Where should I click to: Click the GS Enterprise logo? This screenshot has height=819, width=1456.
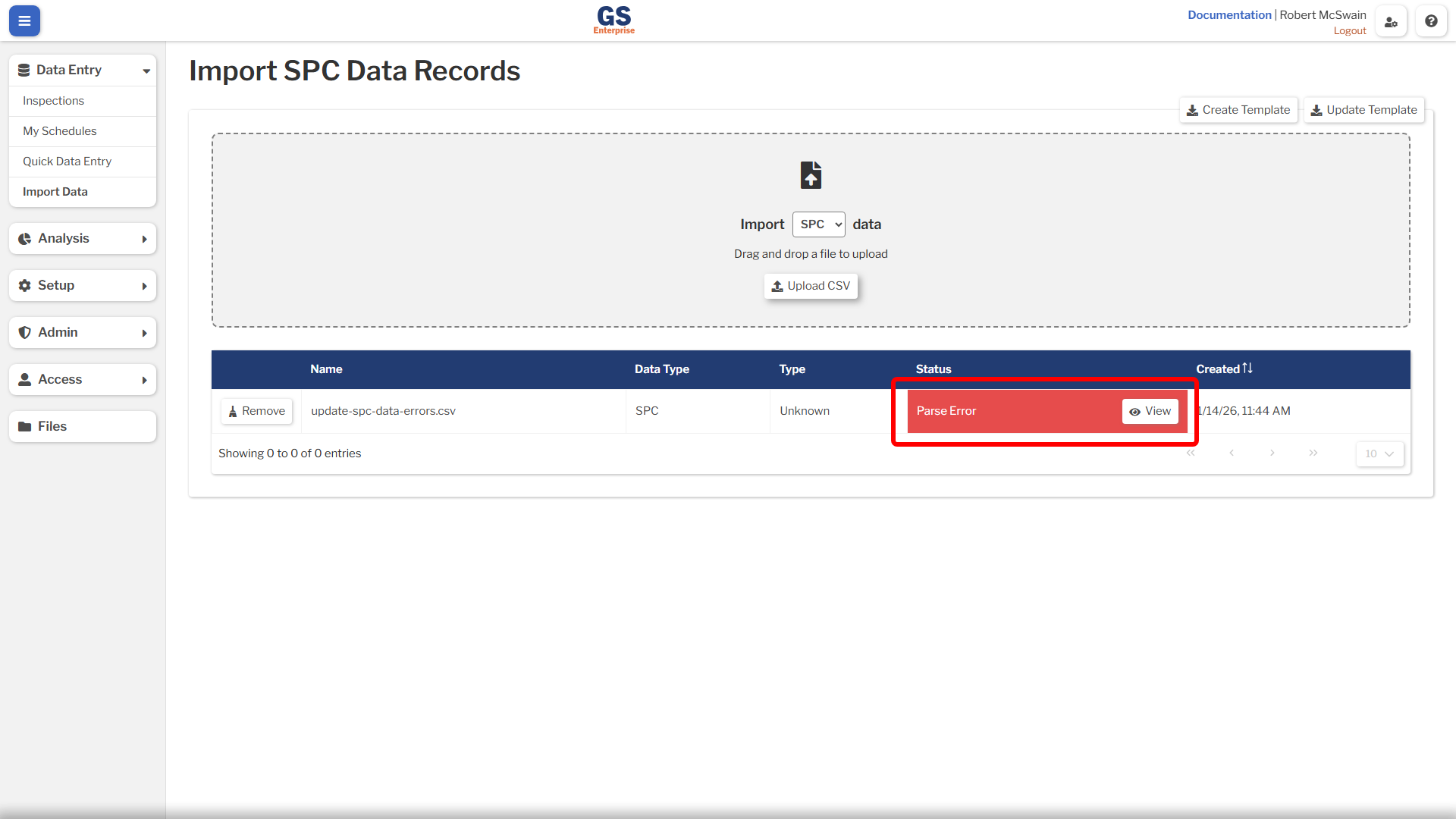pos(614,20)
